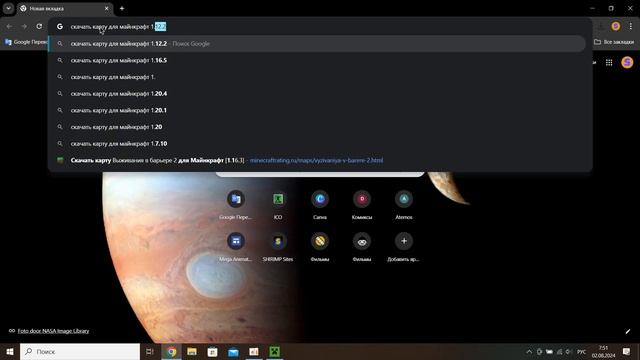Open the Google Переводчик bookmark
Image resolution: width=640 pixels, height=360 pixels.
[x=26, y=42]
